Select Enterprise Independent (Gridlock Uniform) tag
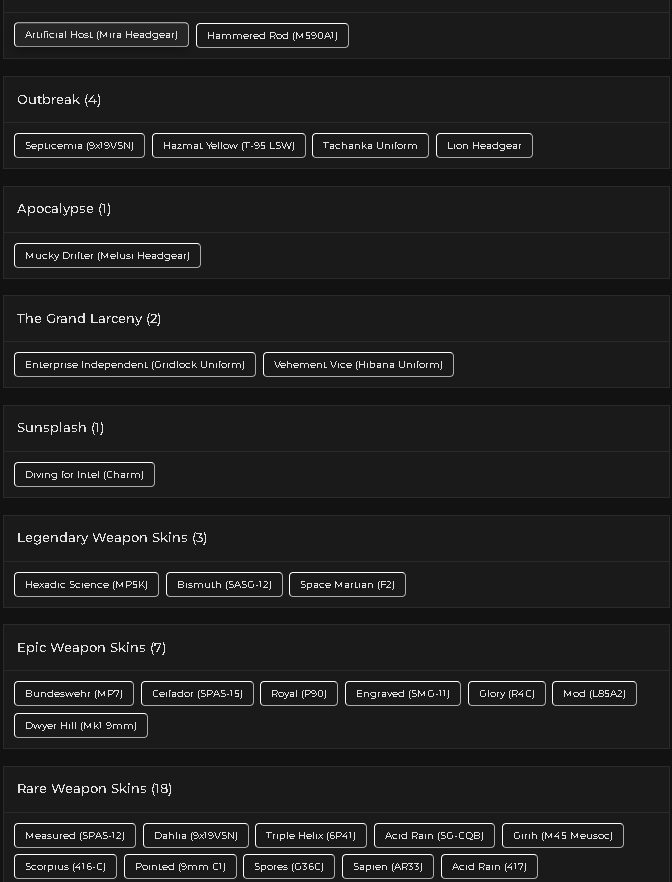The height and width of the screenshot is (882, 672). (135, 364)
